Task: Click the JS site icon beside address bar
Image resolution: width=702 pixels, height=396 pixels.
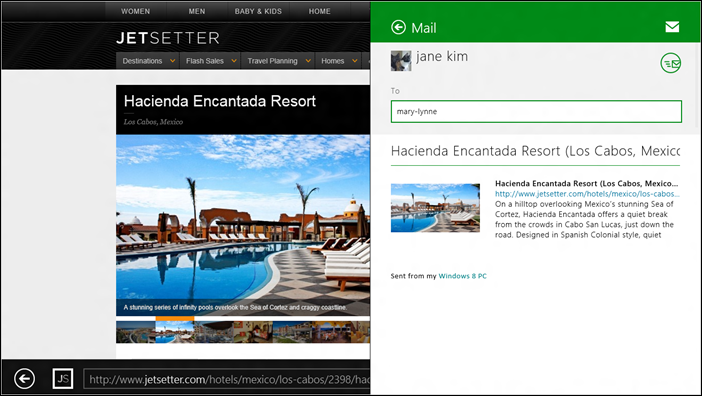Action: pyautogui.click(x=63, y=379)
